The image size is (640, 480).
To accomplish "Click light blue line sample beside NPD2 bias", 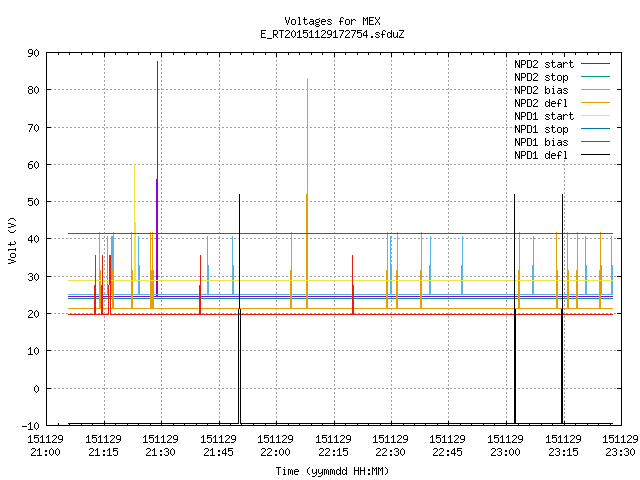I will click(x=595, y=90).
